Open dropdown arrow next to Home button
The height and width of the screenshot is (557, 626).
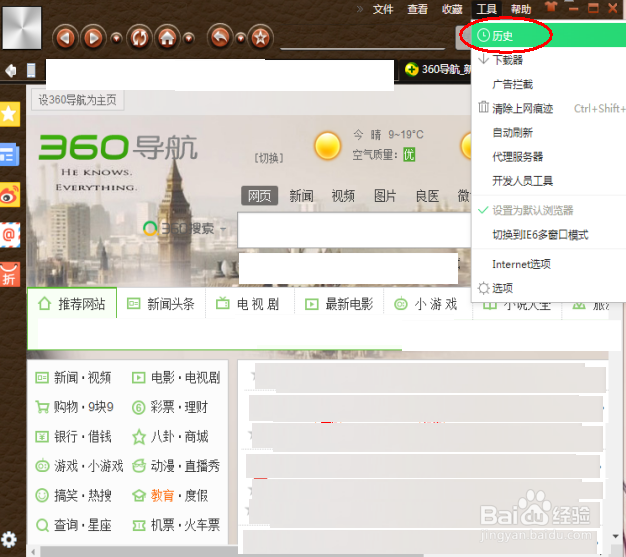click(189, 38)
